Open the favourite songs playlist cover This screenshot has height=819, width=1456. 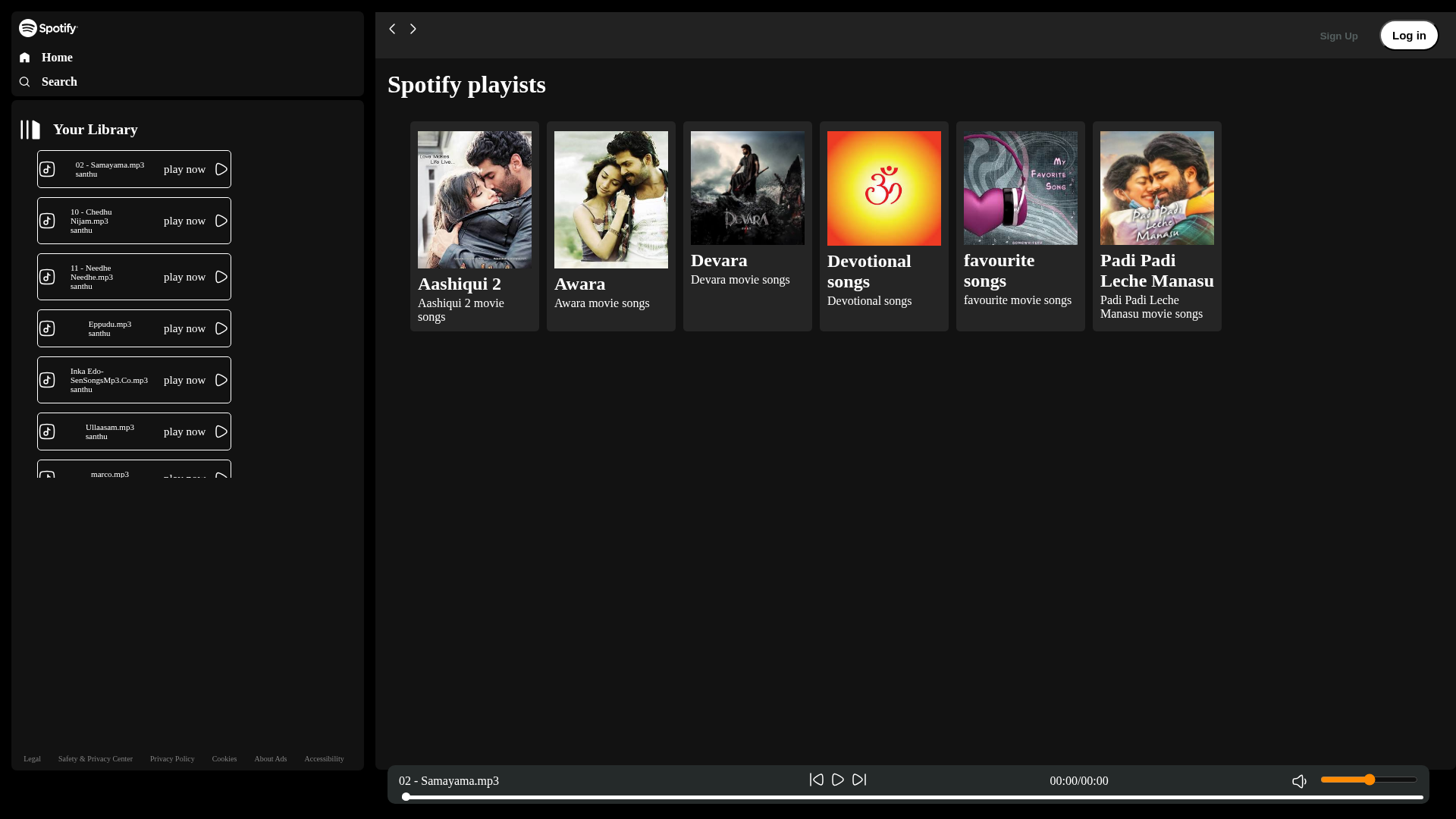1021,188
